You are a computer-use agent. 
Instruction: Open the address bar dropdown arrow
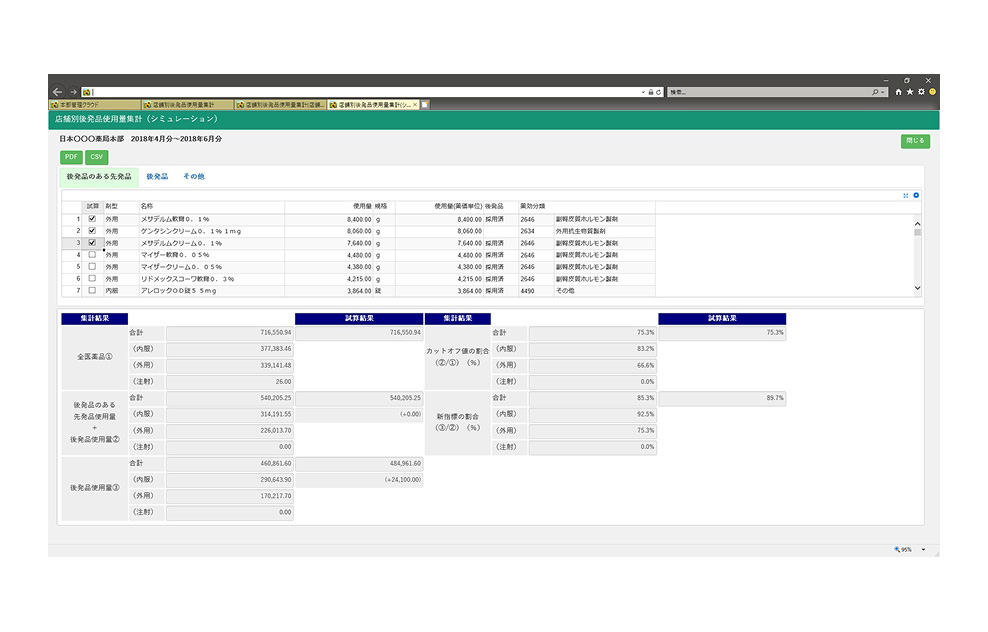(643, 91)
